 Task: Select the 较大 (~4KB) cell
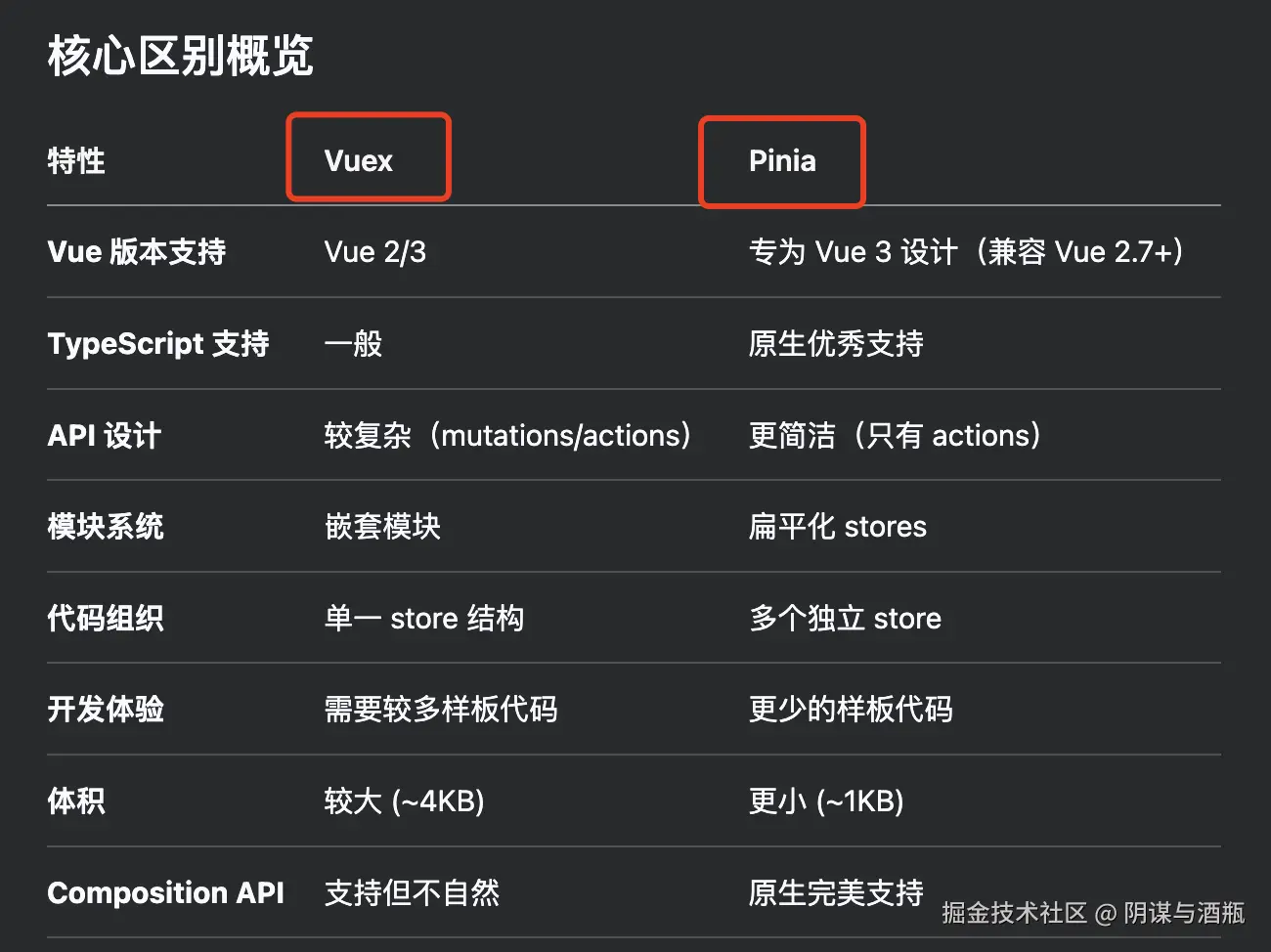405,801
